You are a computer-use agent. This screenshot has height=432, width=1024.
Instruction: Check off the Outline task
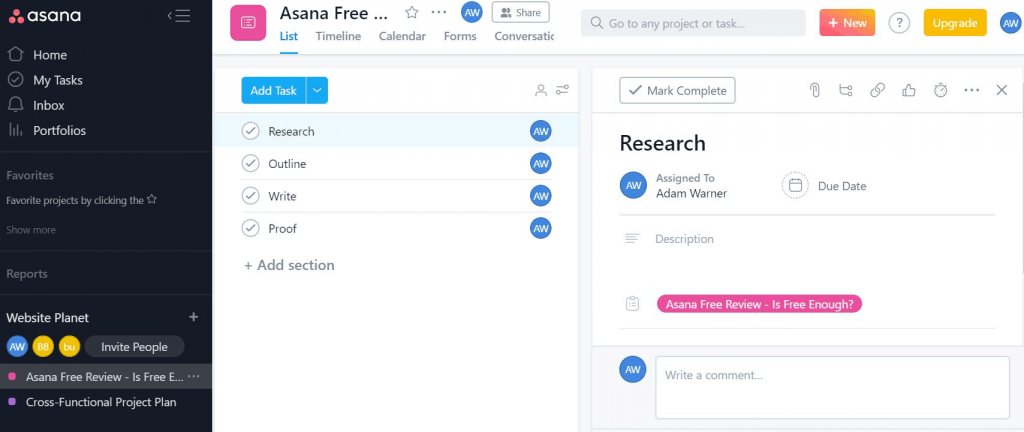tap(251, 163)
